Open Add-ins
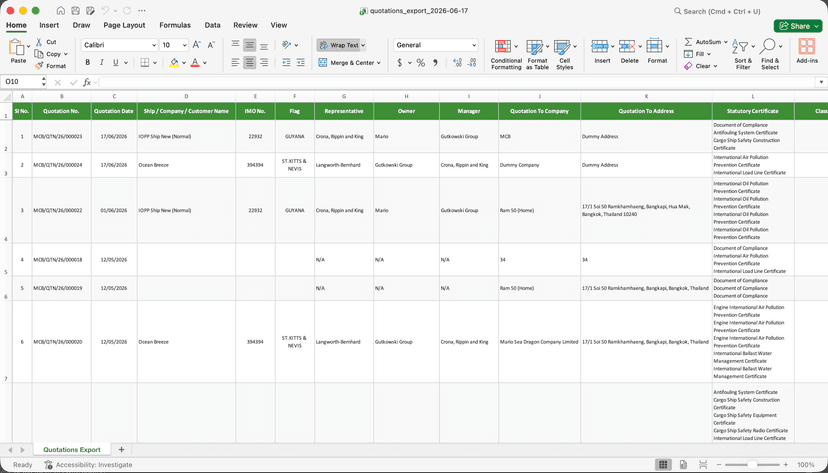 pyautogui.click(x=807, y=51)
